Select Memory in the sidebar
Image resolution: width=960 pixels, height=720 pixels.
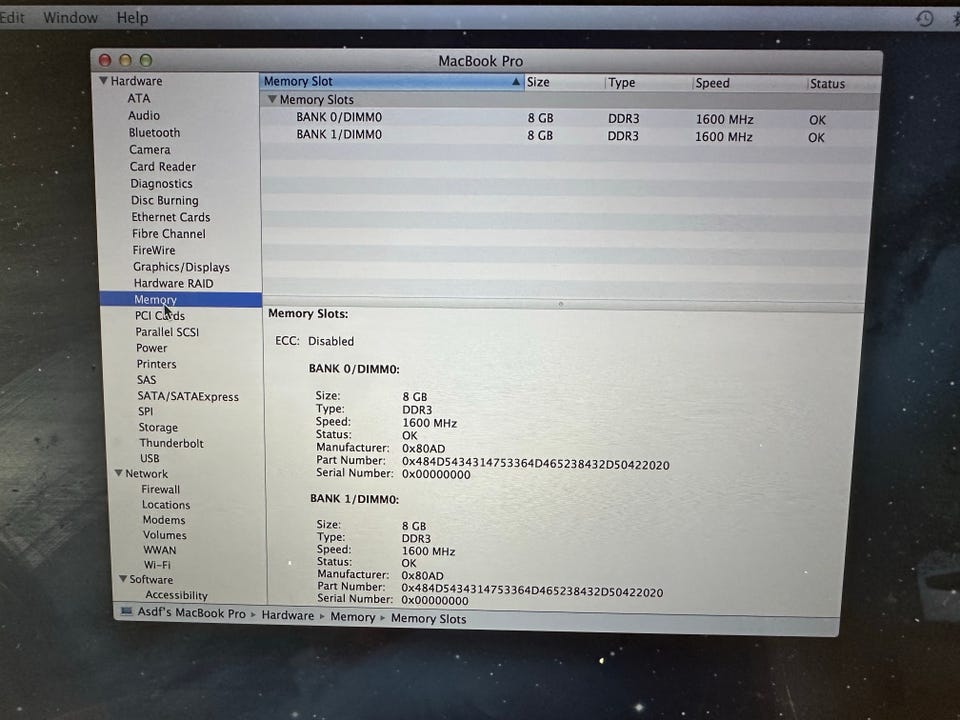point(181,299)
